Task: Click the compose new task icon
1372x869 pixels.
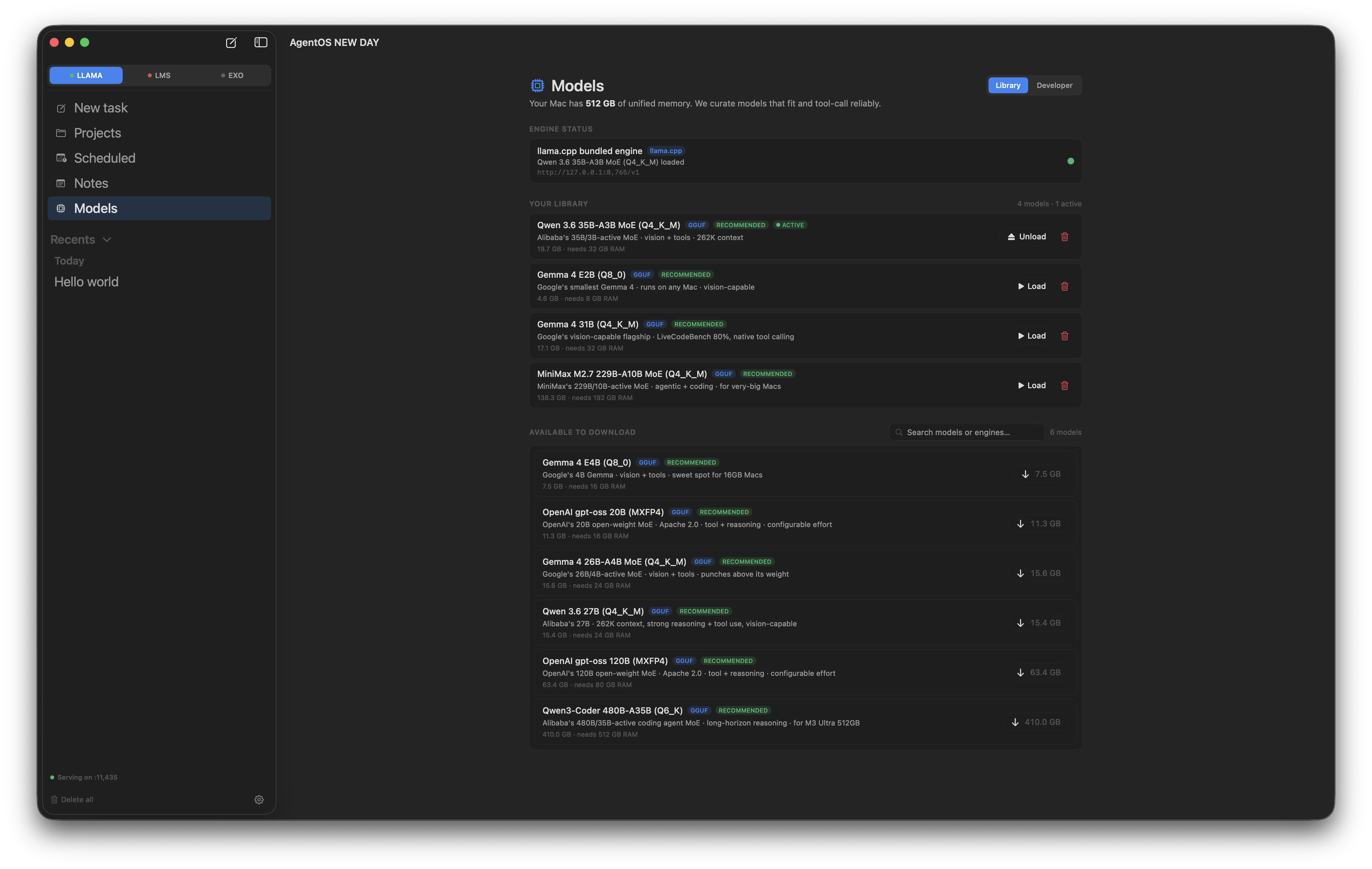Action: coord(231,43)
